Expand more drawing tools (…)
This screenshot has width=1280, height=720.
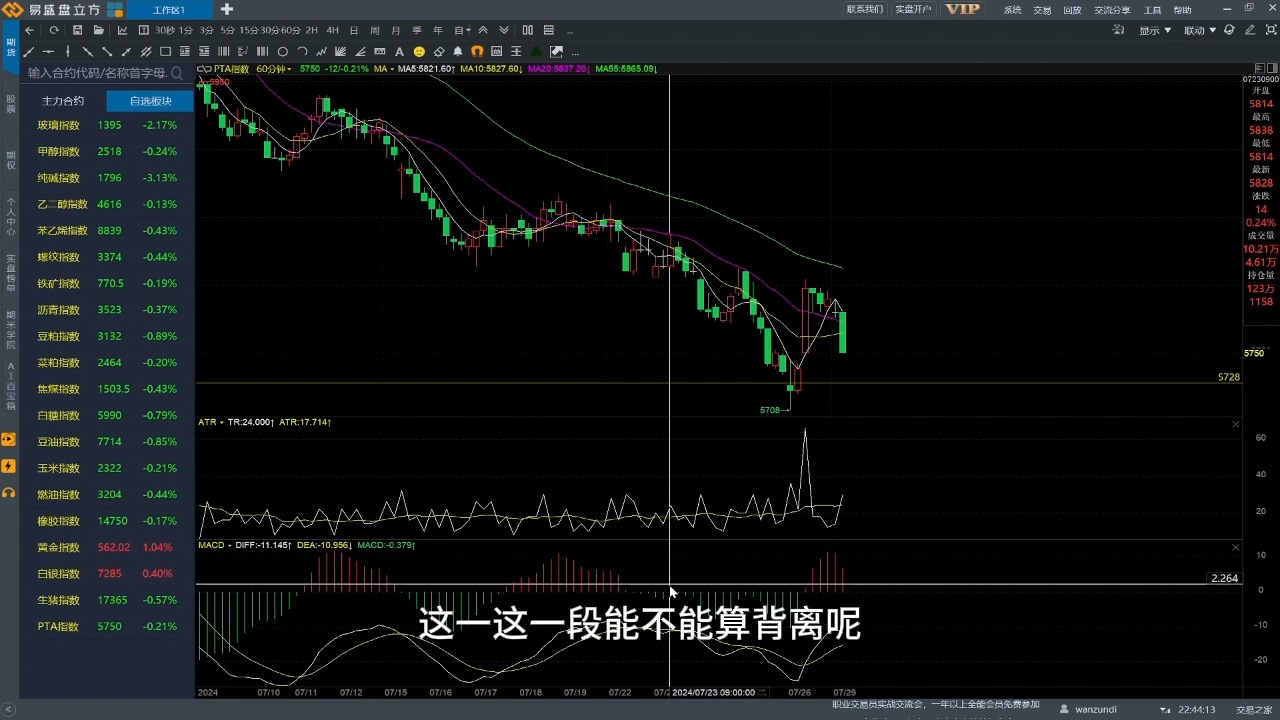pos(575,53)
